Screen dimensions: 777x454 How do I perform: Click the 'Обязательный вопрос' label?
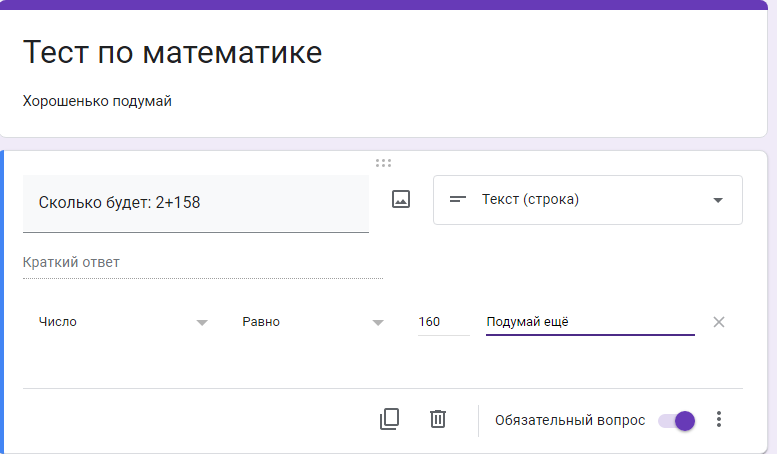[570, 420]
